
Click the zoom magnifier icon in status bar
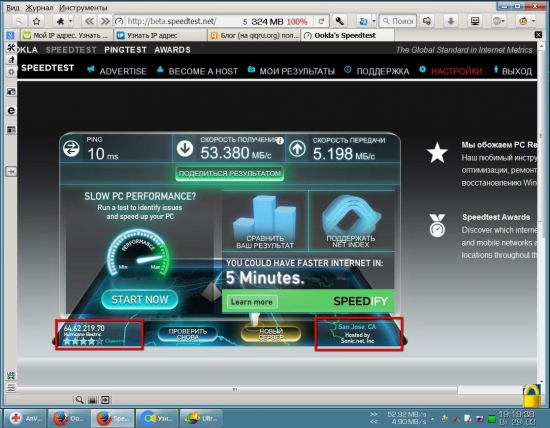79,400
